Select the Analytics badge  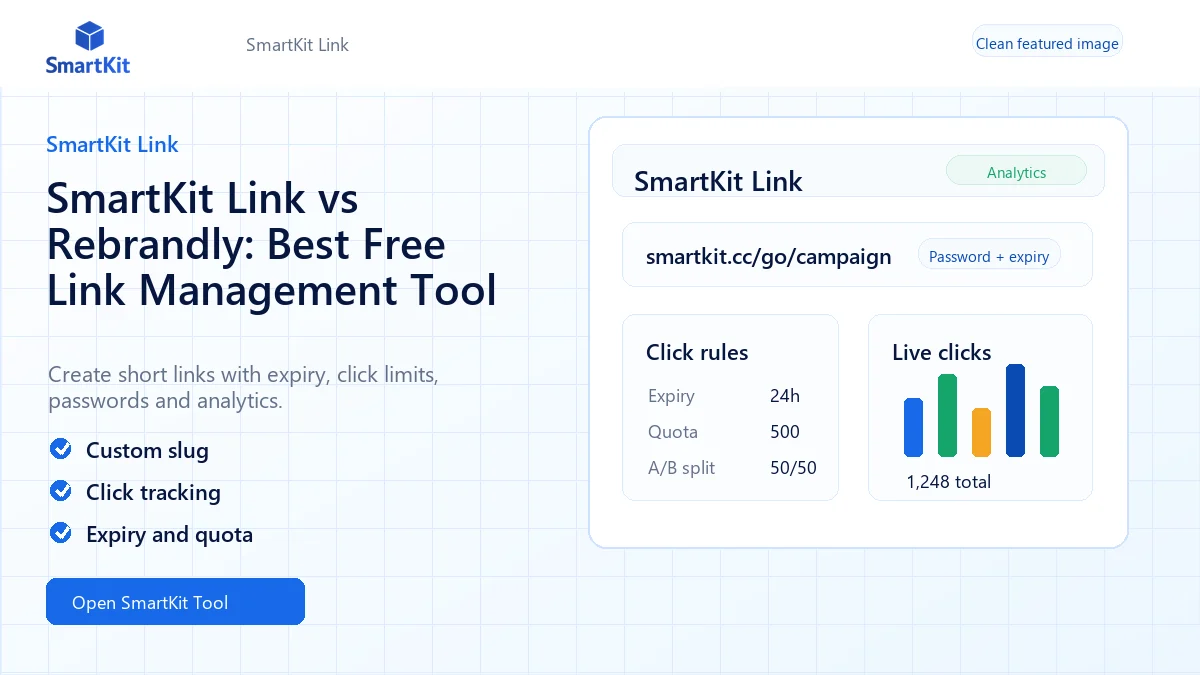point(1016,172)
